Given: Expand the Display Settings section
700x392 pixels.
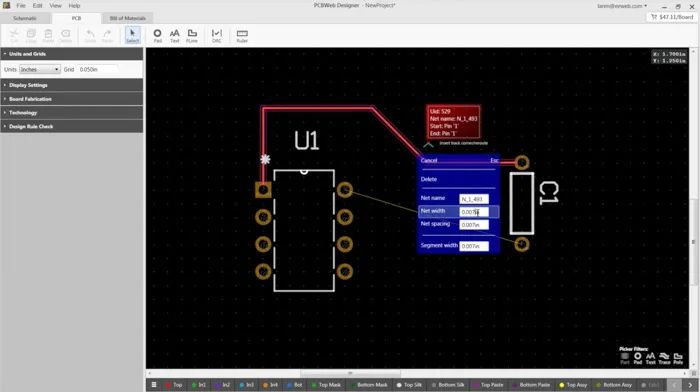Looking at the screenshot, I should 72,85.
